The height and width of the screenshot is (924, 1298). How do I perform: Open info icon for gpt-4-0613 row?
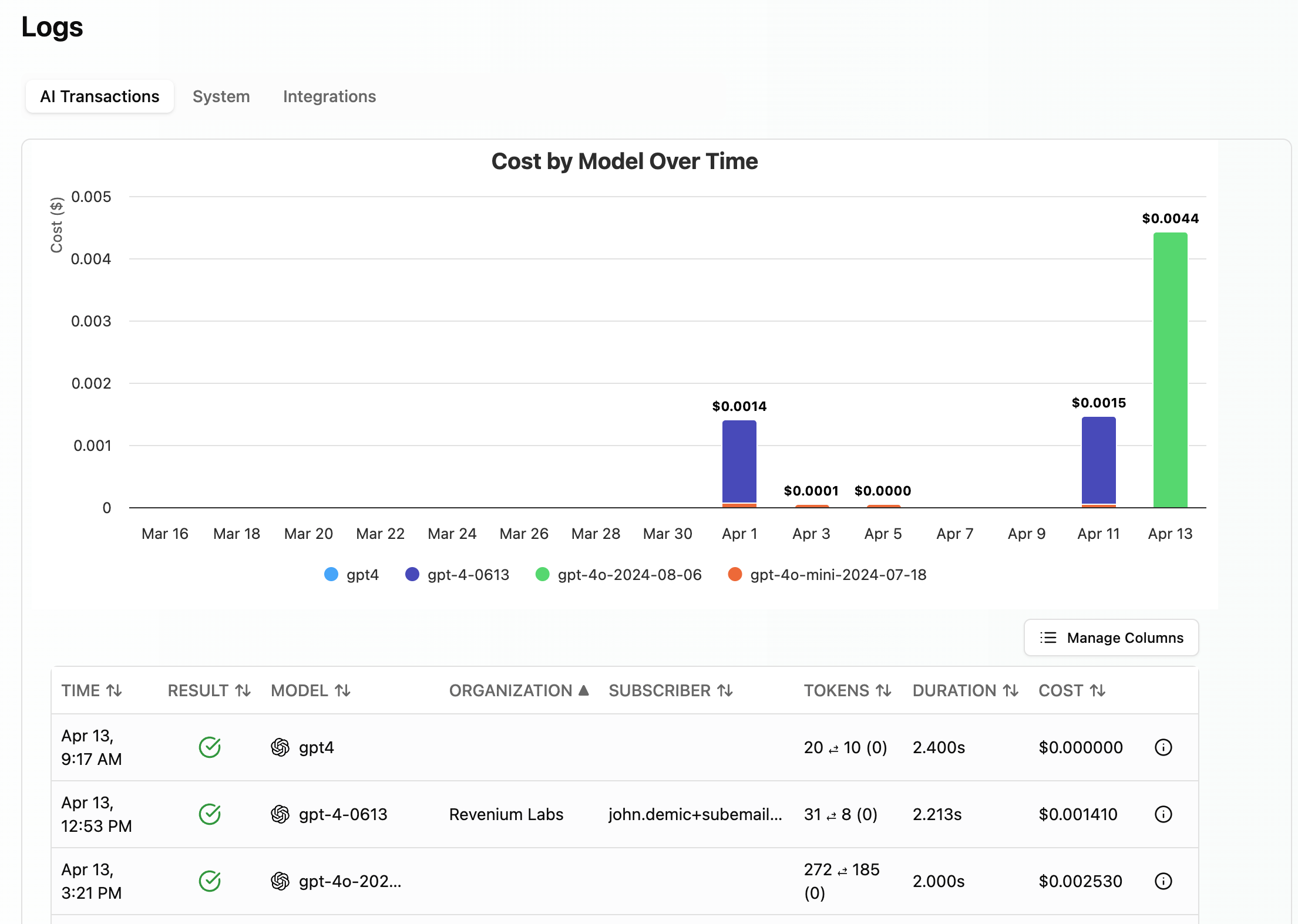point(1163,814)
